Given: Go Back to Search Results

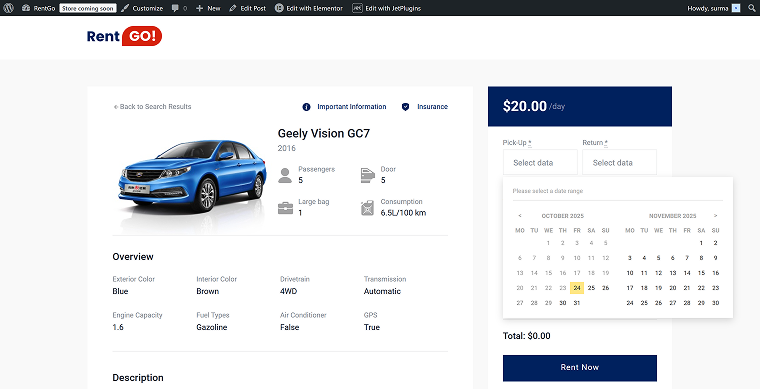Looking at the screenshot, I should point(152,107).
